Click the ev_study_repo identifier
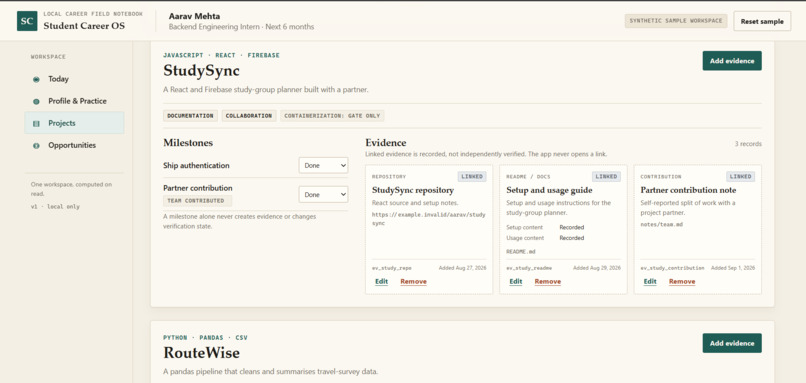This screenshot has height=383, width=806. pos(392,268)
